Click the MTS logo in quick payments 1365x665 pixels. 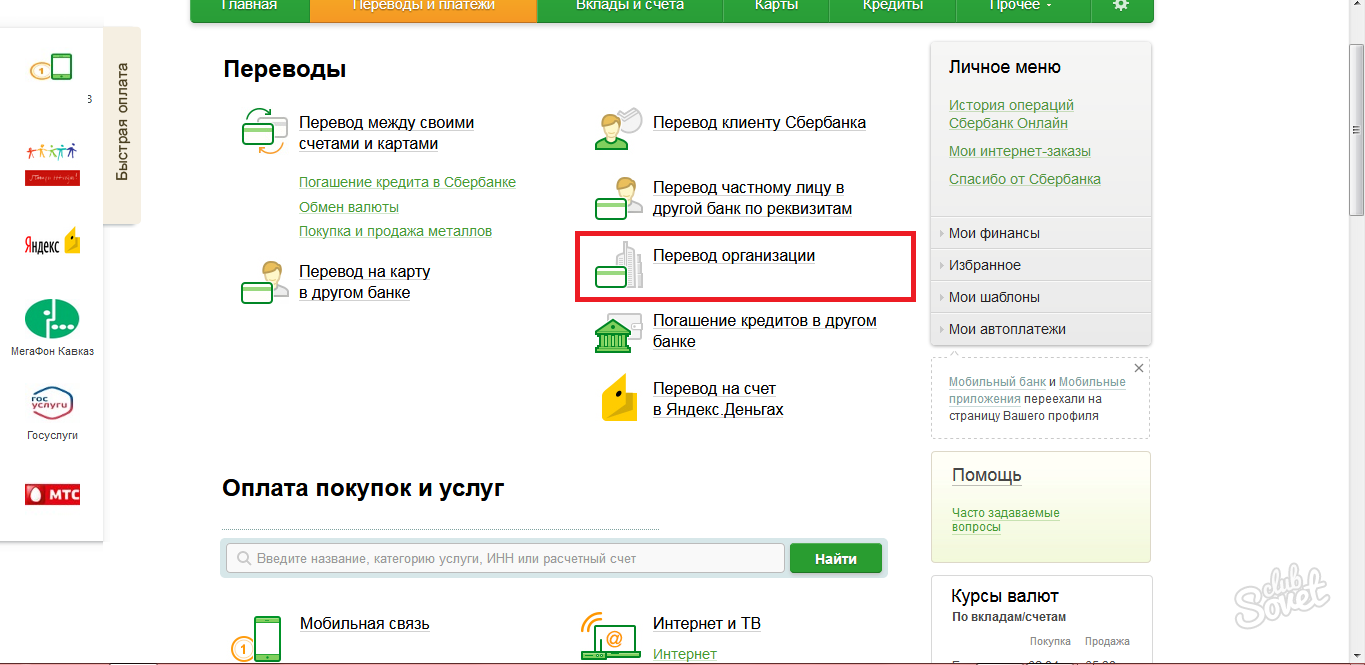(52, 494)
